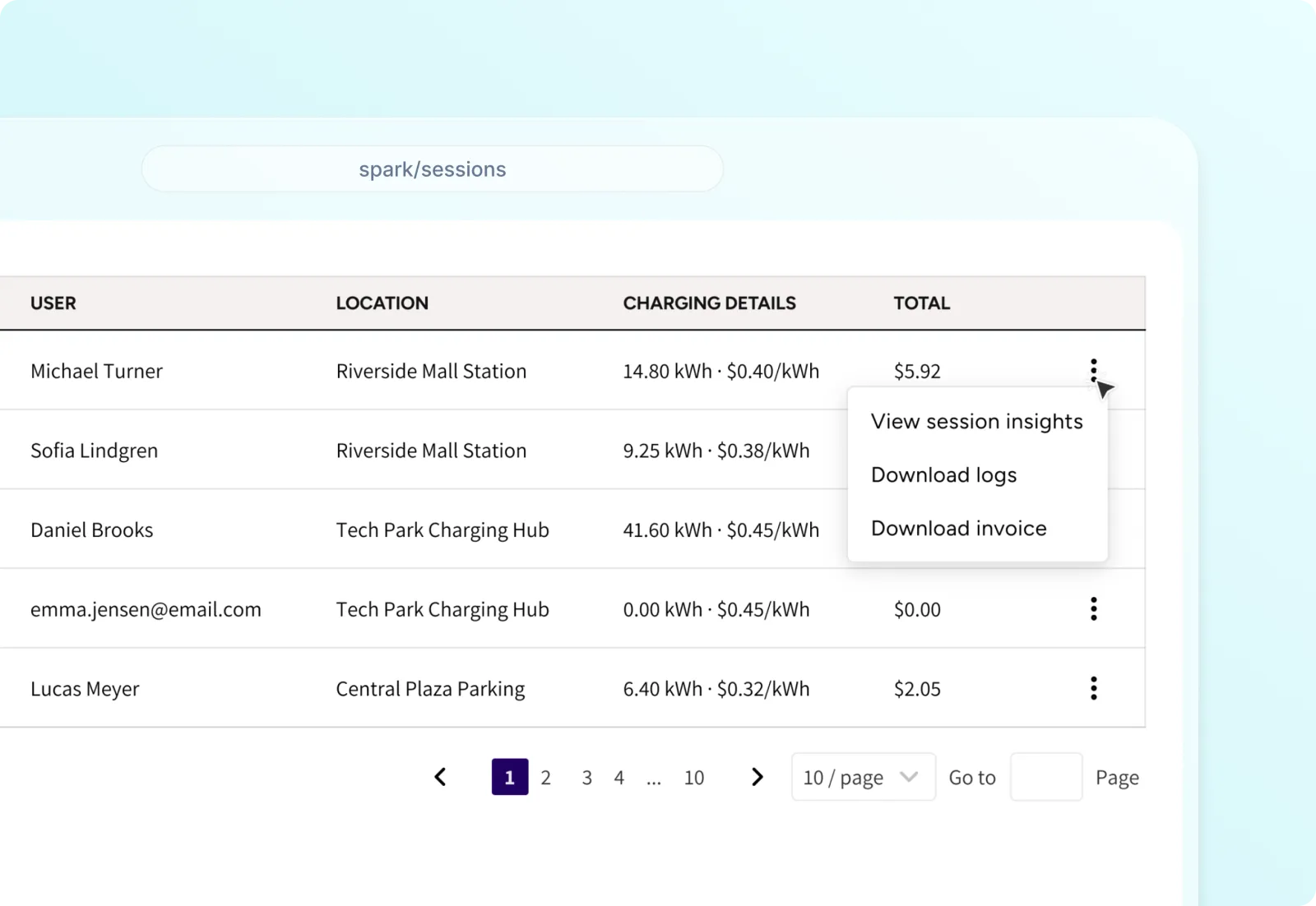The width and height of the screenshot is (1316, 906).
Task: Select Daniel Brooks in the user column
Action: click(92, 530)
